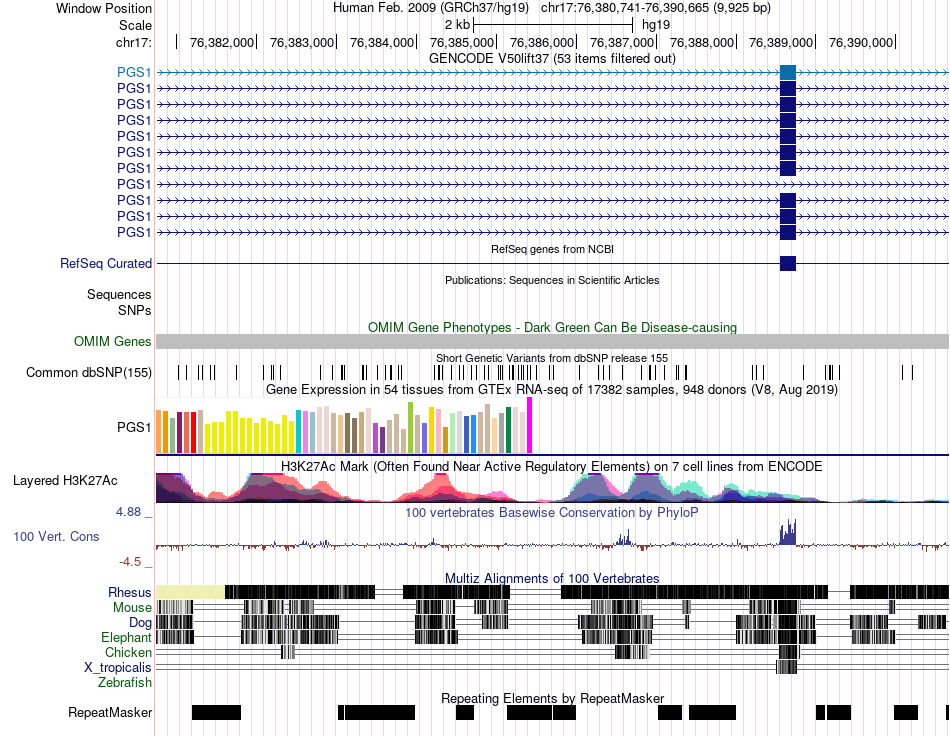The image size is (950, 736).
Task: Click the magenta bar in GTEx PGS1 chart
Action: tap(530, 425)
